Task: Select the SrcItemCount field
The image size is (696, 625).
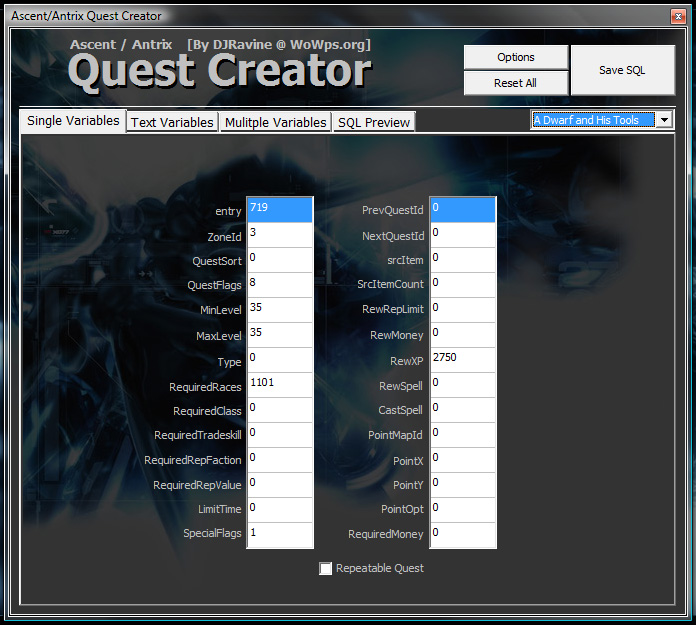Action: pyautogui.click(x=463, y=285)
